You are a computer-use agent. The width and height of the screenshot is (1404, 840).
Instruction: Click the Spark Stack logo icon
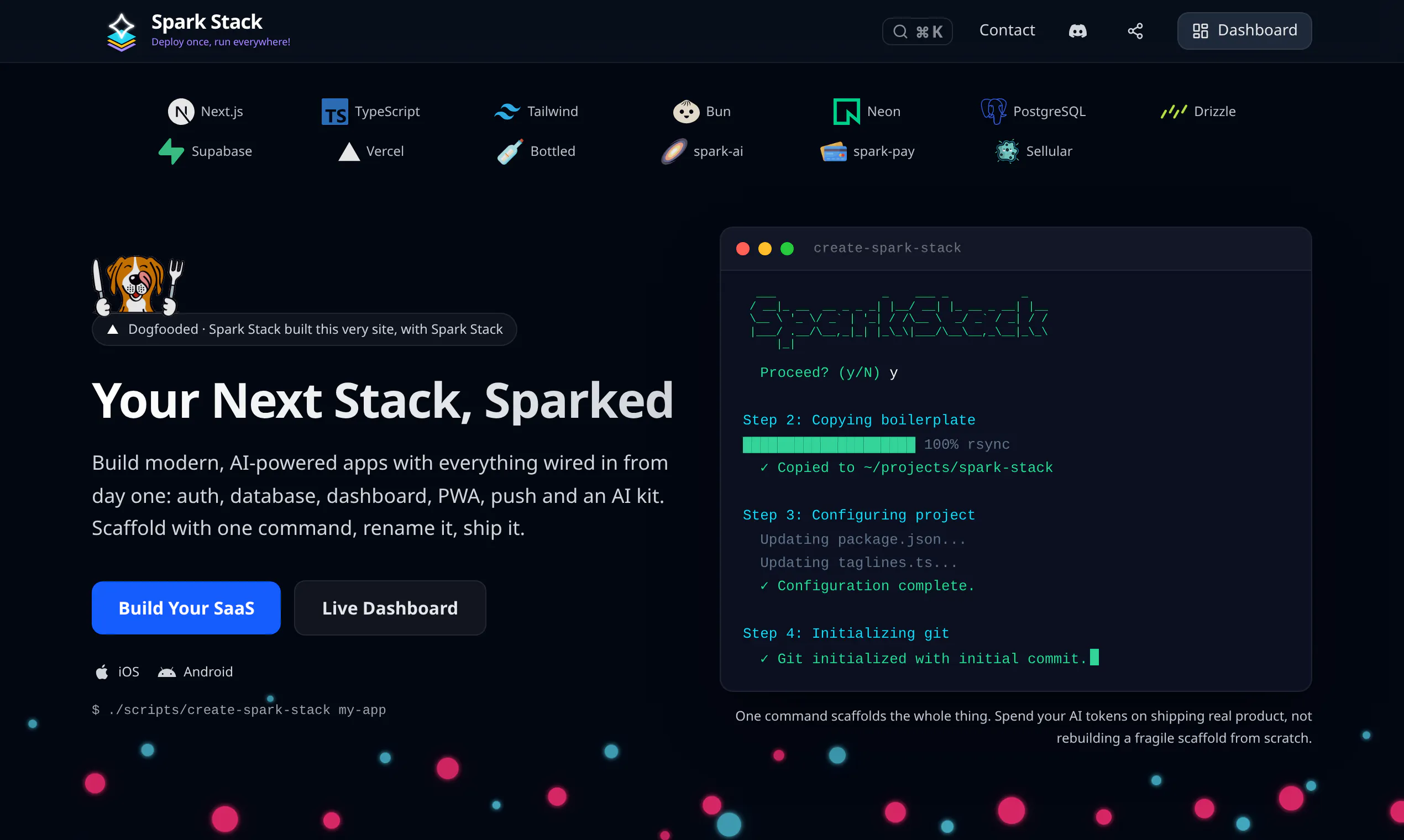pos(122,32)
